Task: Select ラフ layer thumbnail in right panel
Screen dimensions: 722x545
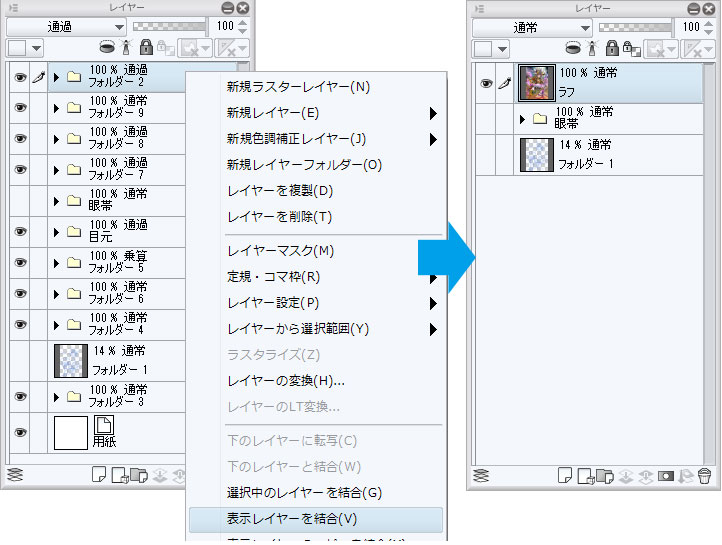Action: [536, 83]
